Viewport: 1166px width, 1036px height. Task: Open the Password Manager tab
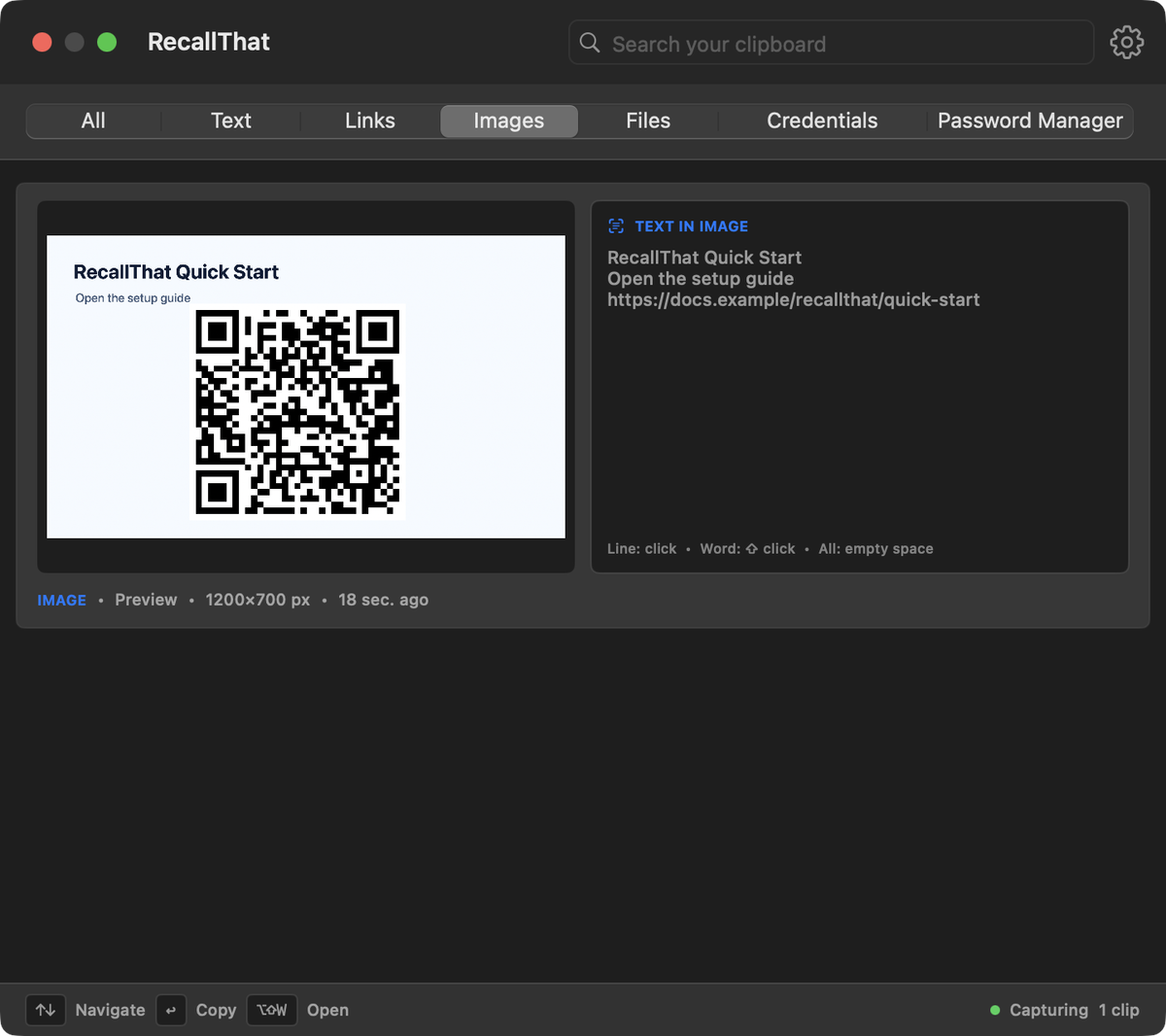[x=1030, y=121]
